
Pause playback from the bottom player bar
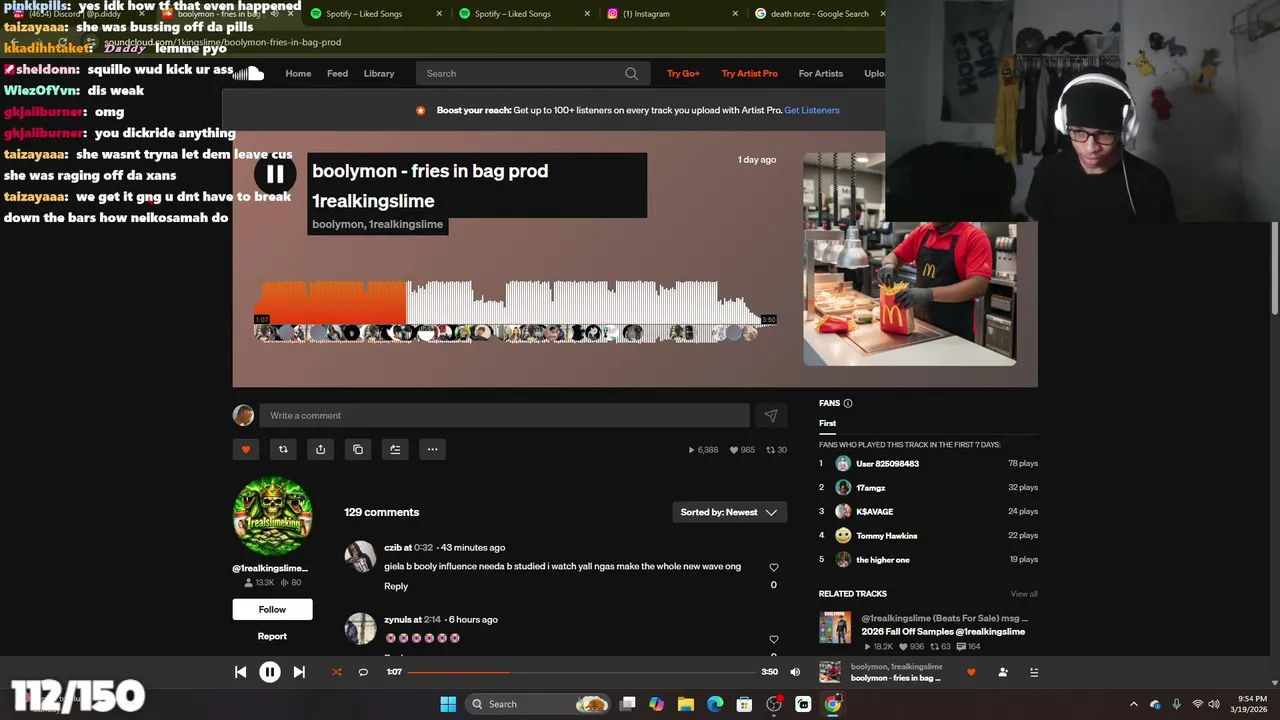[x=270, y=672]
